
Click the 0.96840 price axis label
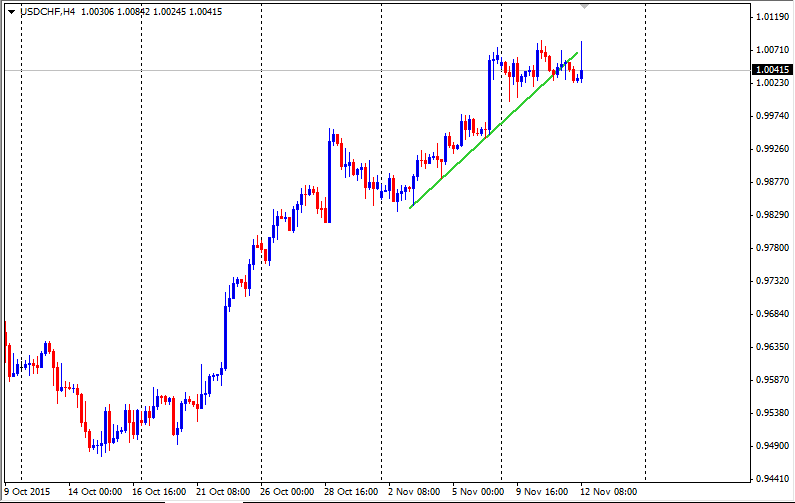[773, 313]
